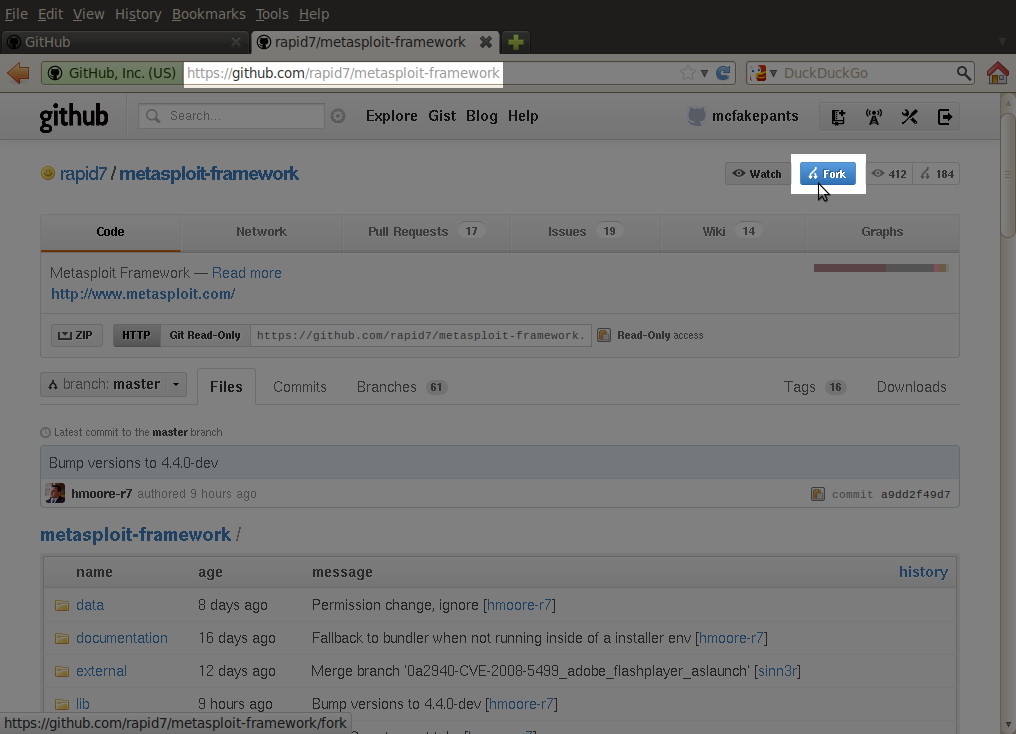The width and height of the screenshot is (1016, 734).
Task: Open the File menu
Action: pos(16,14)
